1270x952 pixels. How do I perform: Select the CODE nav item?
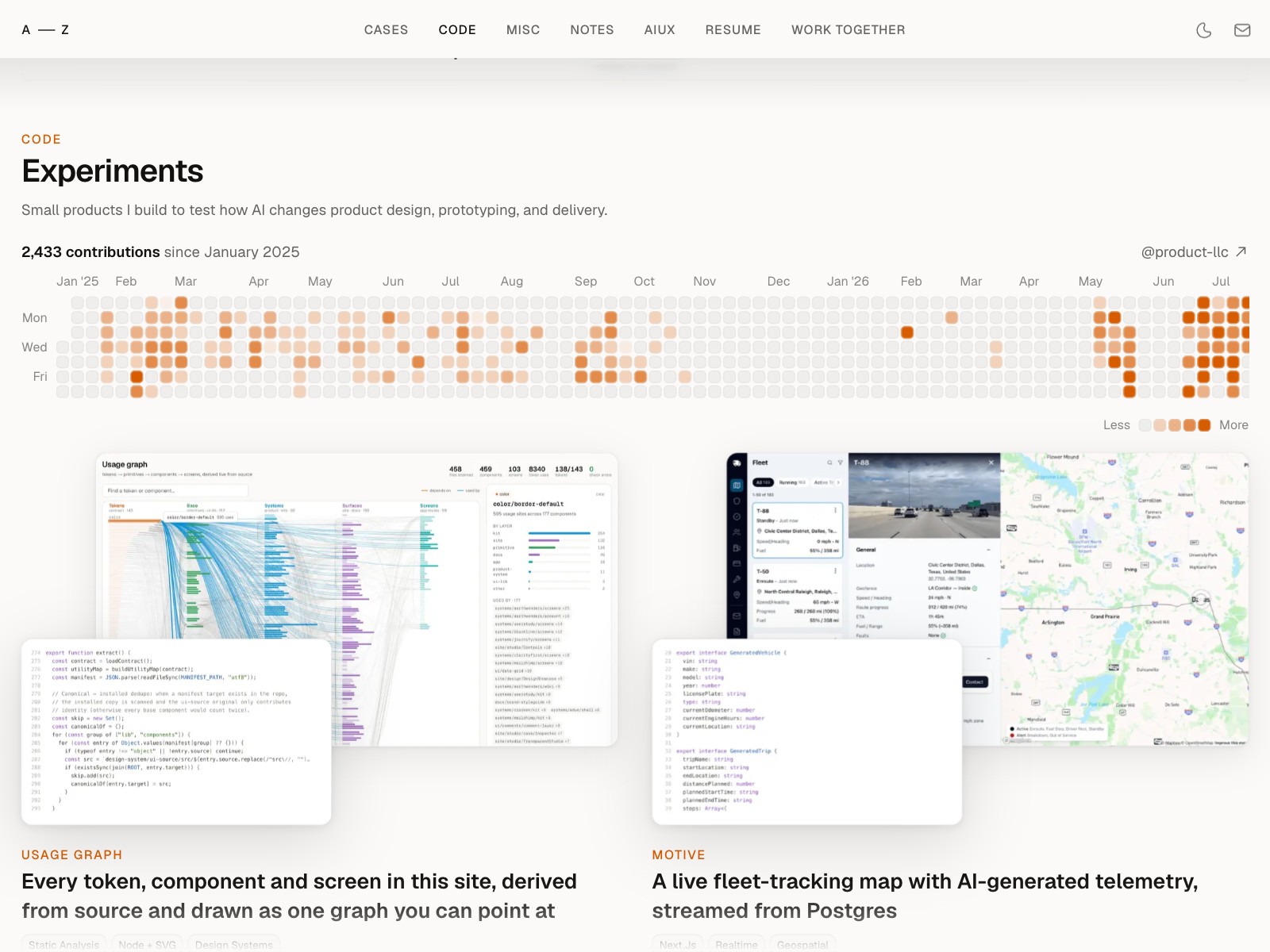point(457,30)
